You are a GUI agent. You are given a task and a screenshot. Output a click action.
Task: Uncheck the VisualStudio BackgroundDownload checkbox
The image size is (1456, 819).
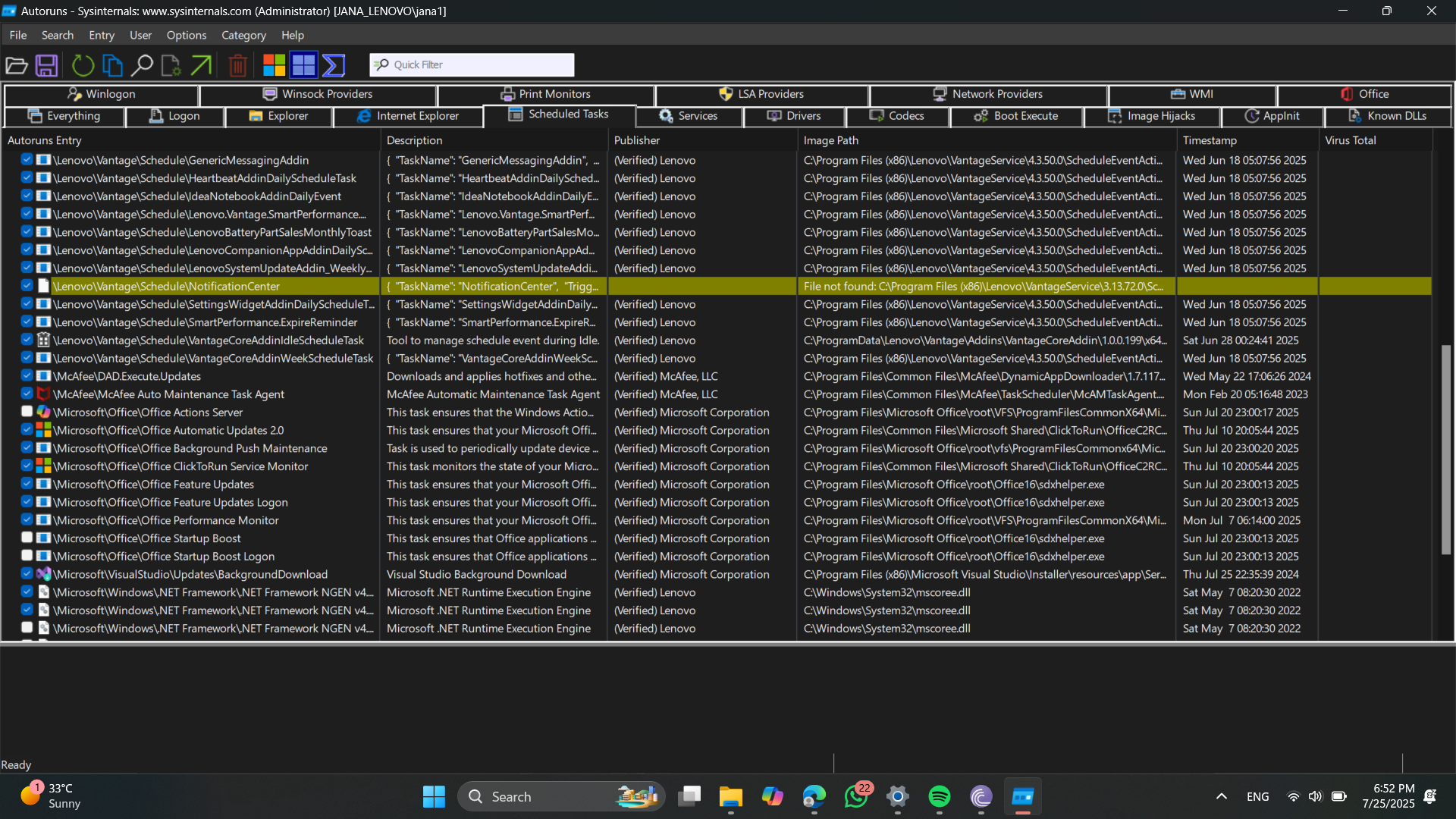tap(27, 574)
